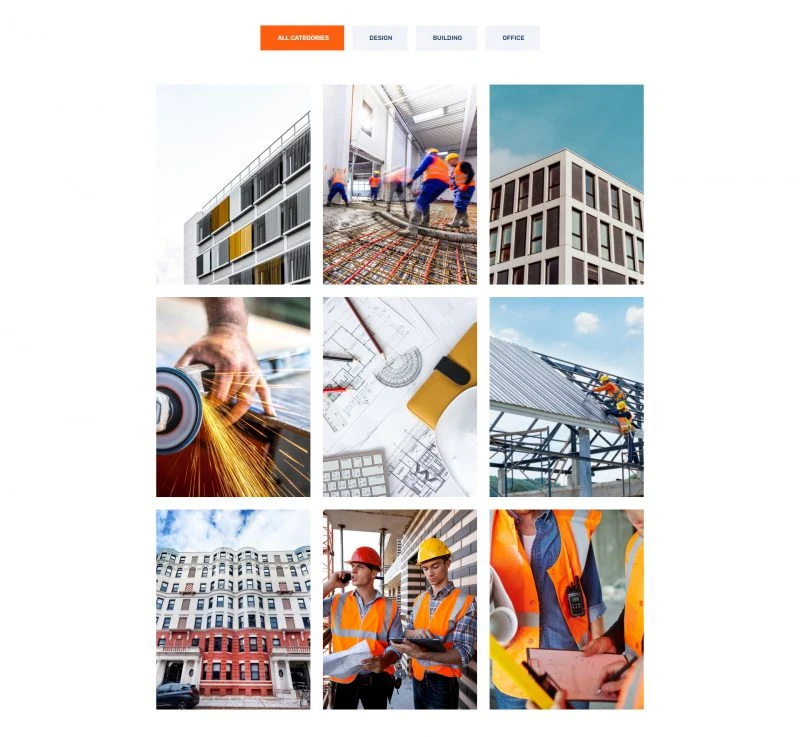Click the walkie-talkie on orange vest

coord(575,598)
